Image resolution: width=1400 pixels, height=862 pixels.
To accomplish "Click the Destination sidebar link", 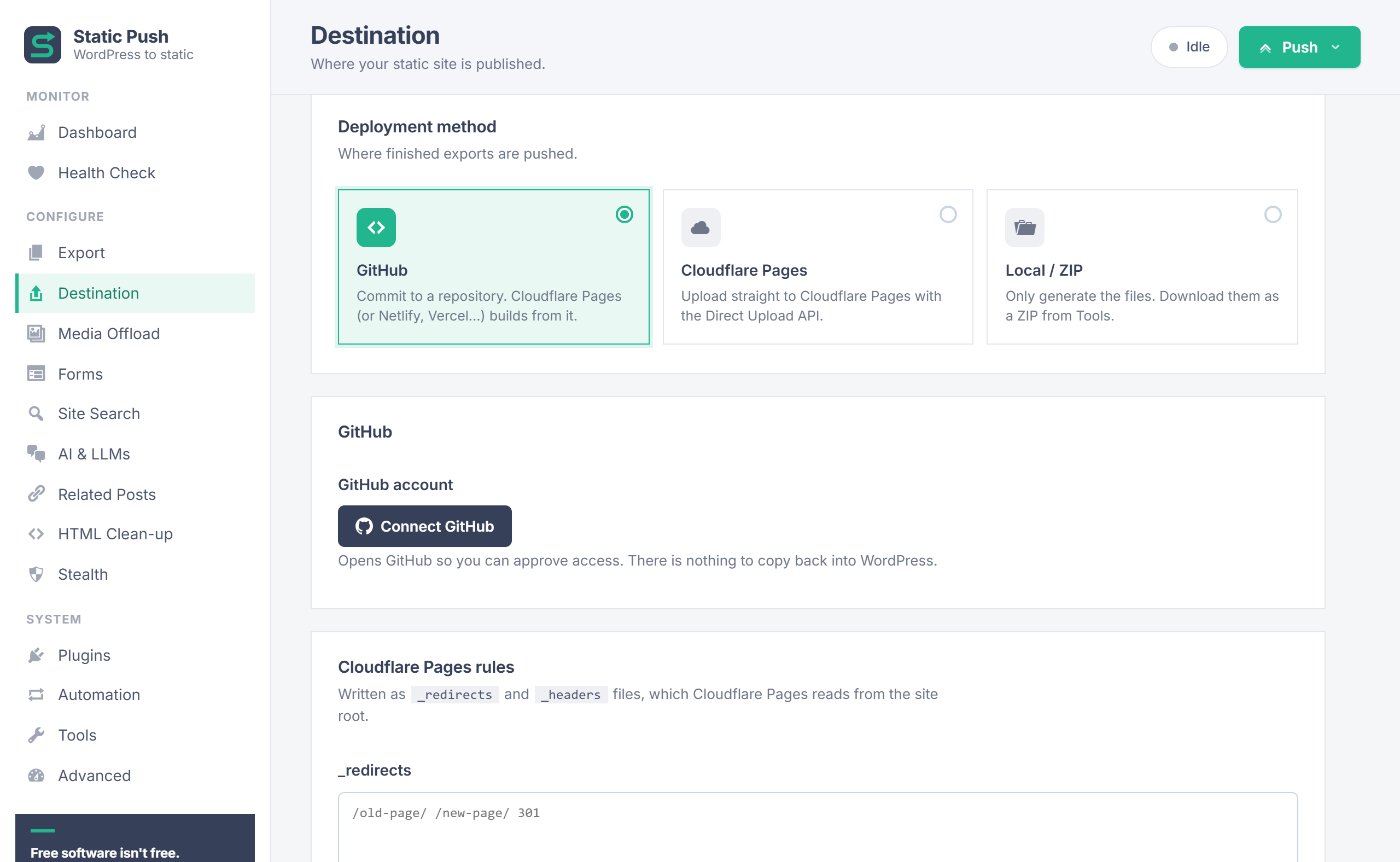I will [x=135, y=293].
